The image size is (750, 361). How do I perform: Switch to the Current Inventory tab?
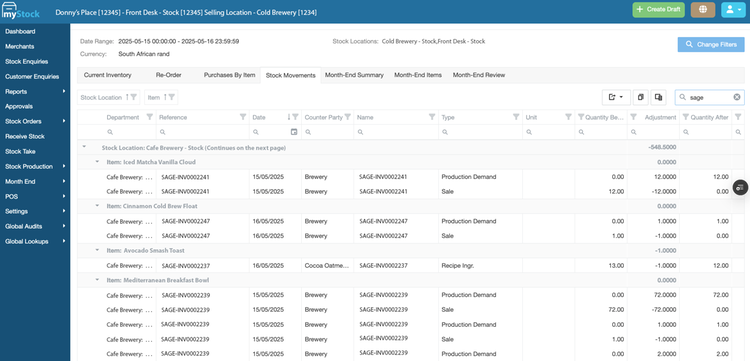click(x=108, y=75)
